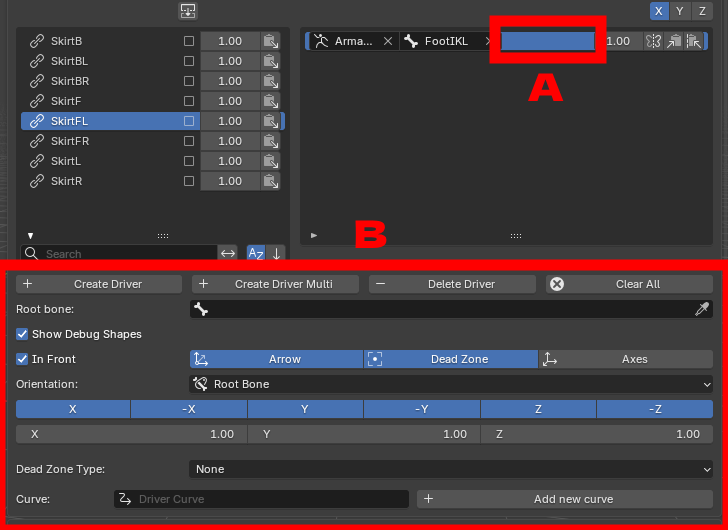Disable Show Debug Shapes checkbox
Viewport: 728px width, 530px height.
[x=22, y=334]
